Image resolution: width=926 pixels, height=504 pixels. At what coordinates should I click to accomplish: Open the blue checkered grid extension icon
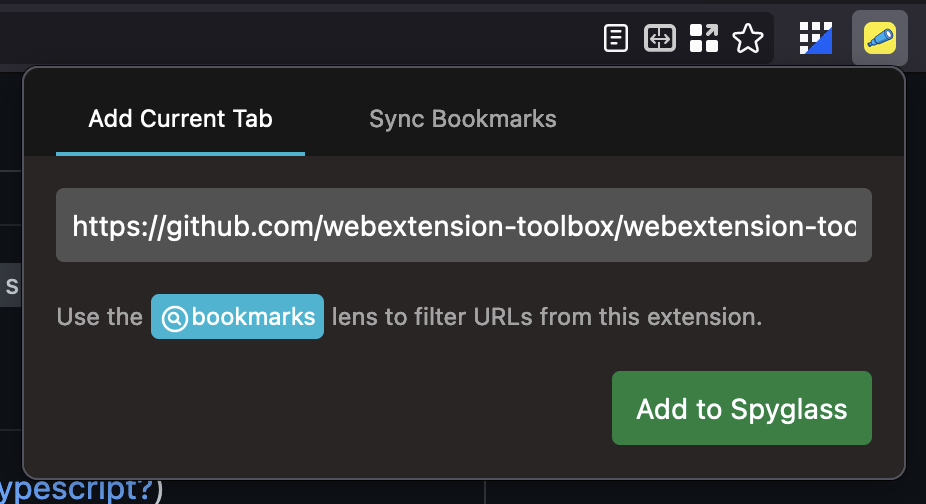click(x=816, y=38)
